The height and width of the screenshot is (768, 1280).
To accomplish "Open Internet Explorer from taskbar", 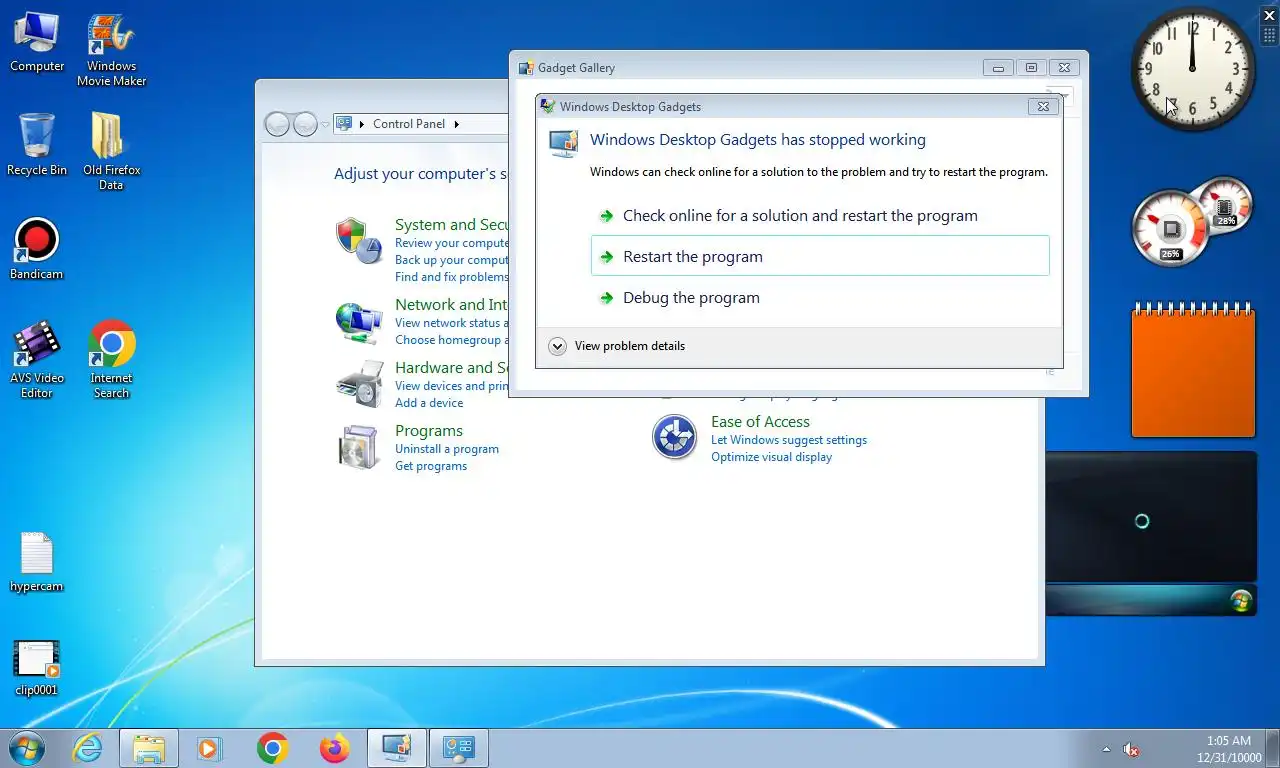I will coord(88,748).
